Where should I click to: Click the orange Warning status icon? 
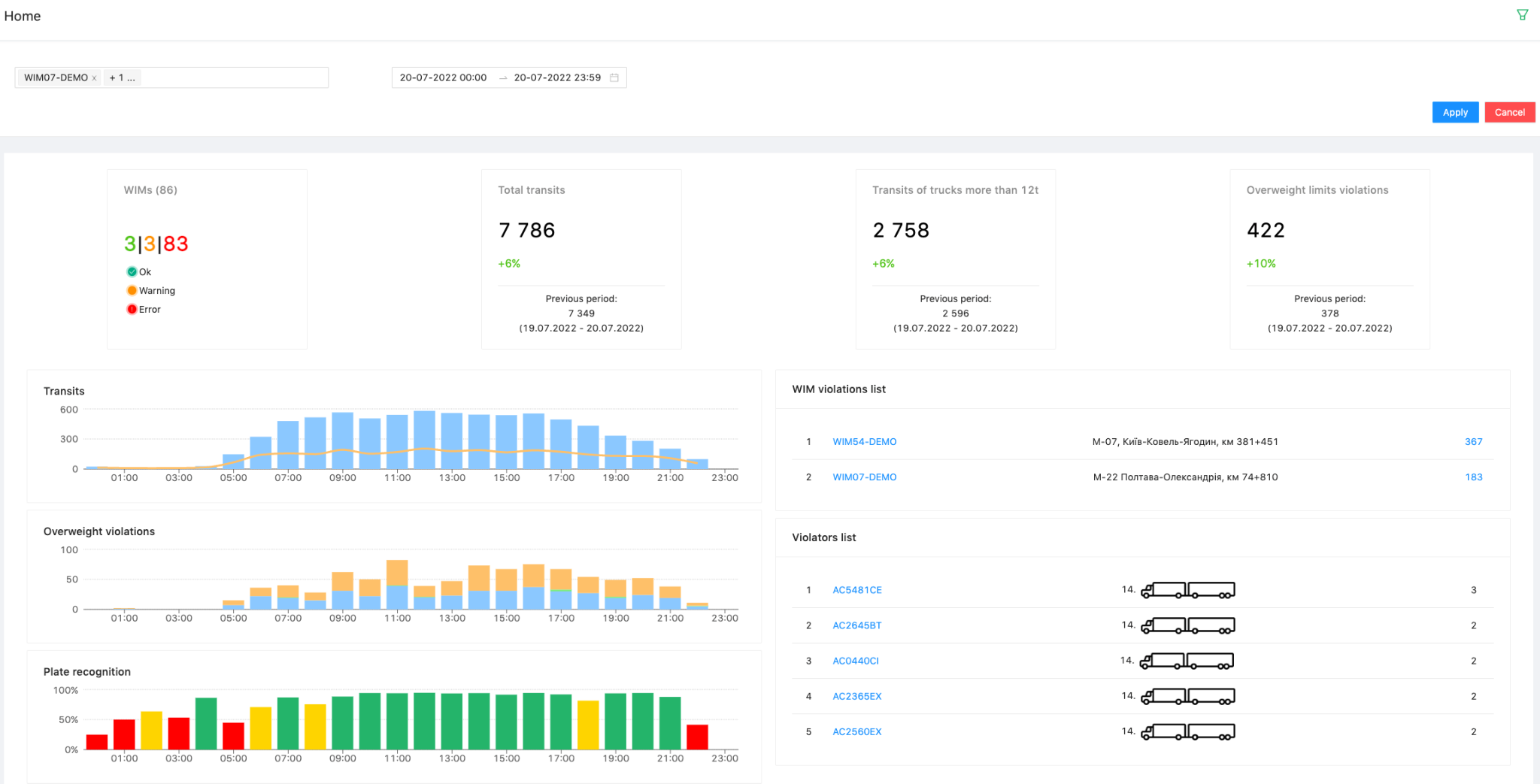pos(132,291)
